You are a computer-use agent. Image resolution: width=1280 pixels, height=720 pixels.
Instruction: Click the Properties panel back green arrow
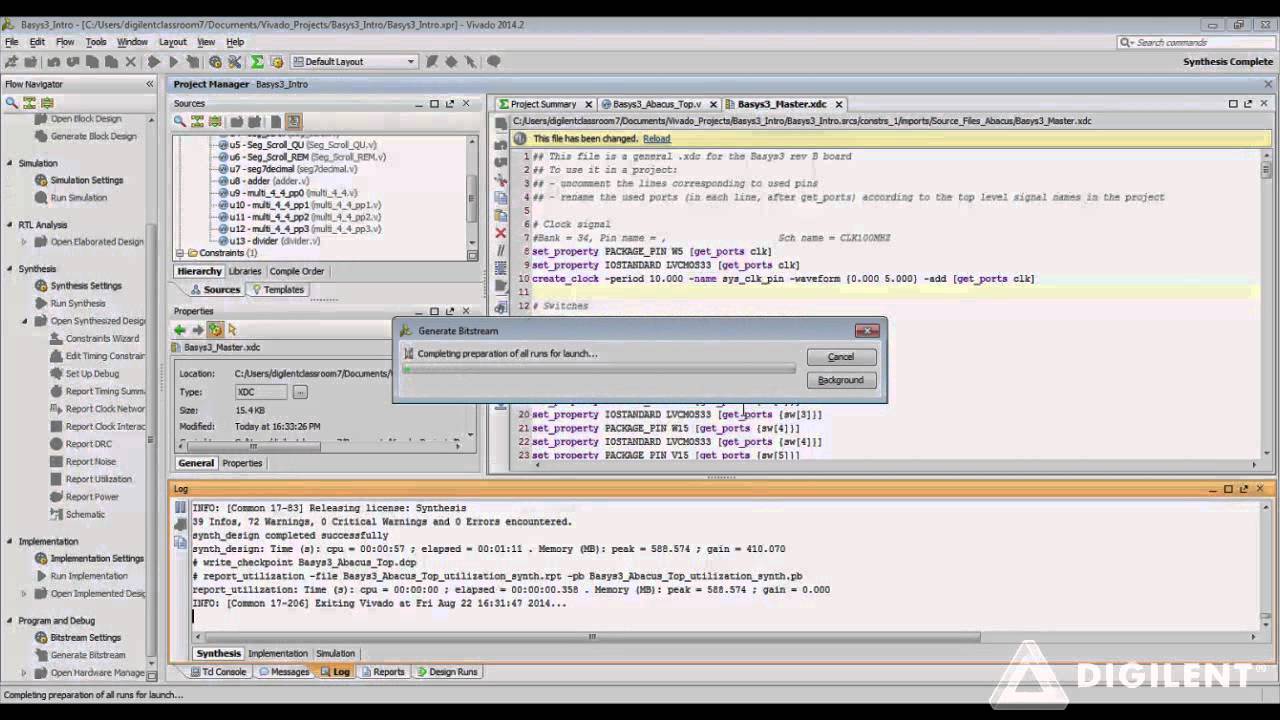[x=180, y=329]
